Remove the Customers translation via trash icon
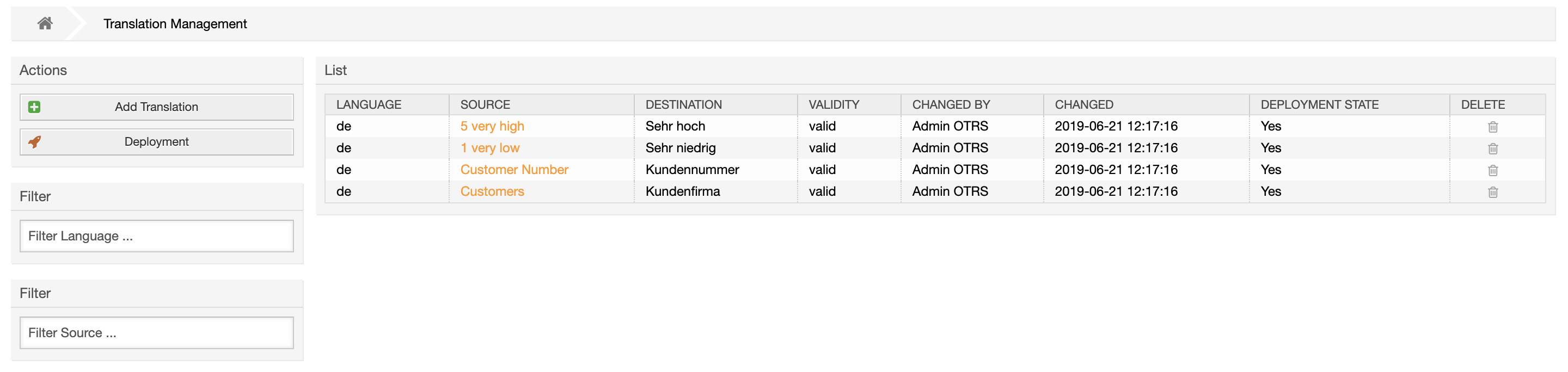 pyautogui.click(x=1492, y=192)
